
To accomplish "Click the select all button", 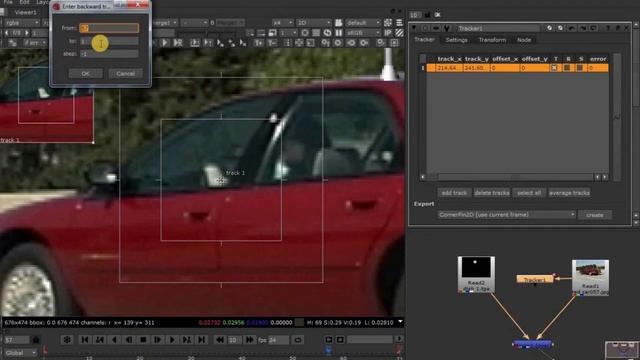I will coord(529,193).
